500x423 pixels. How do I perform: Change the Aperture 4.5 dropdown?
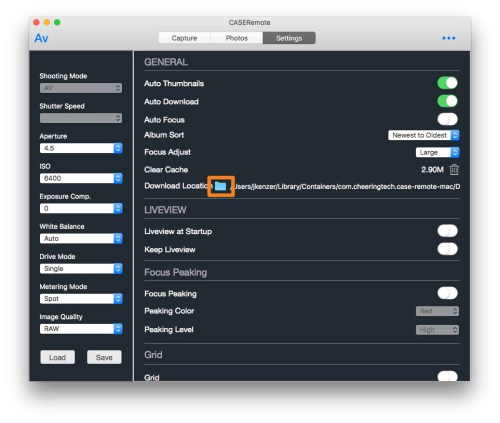pos(81,148)
